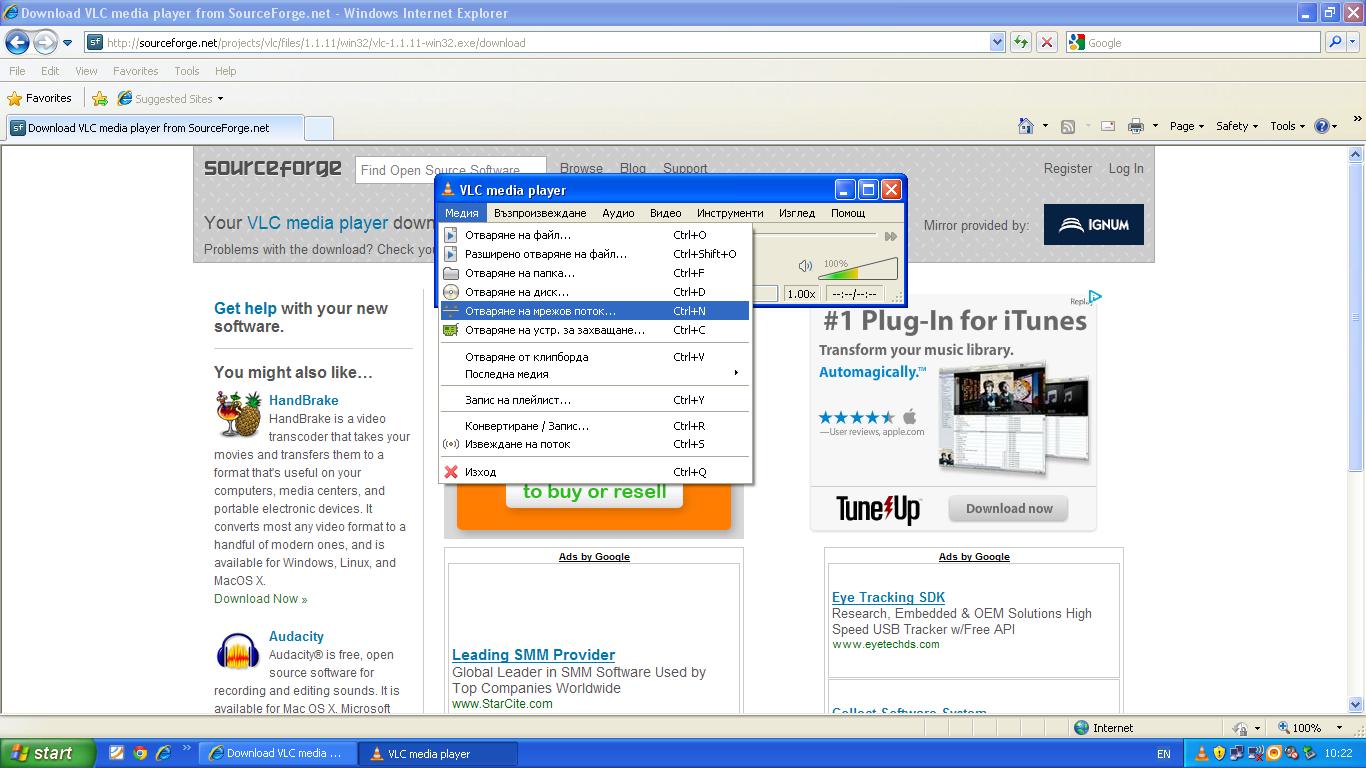Open the IE View menu
Image resolution: width=1366 pixels, height=768 pixels.
click(86, 71)
